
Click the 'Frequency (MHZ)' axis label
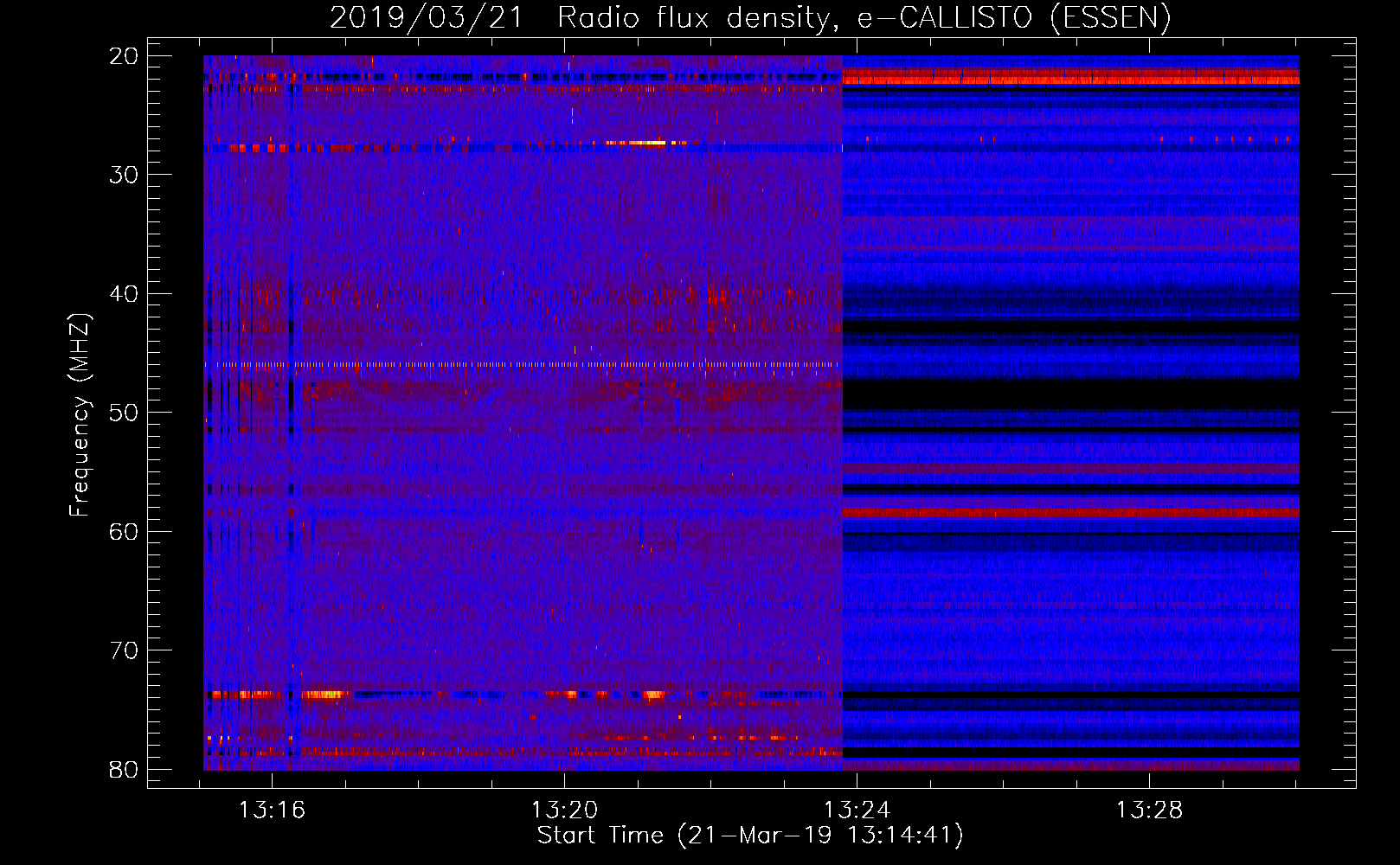80,414
